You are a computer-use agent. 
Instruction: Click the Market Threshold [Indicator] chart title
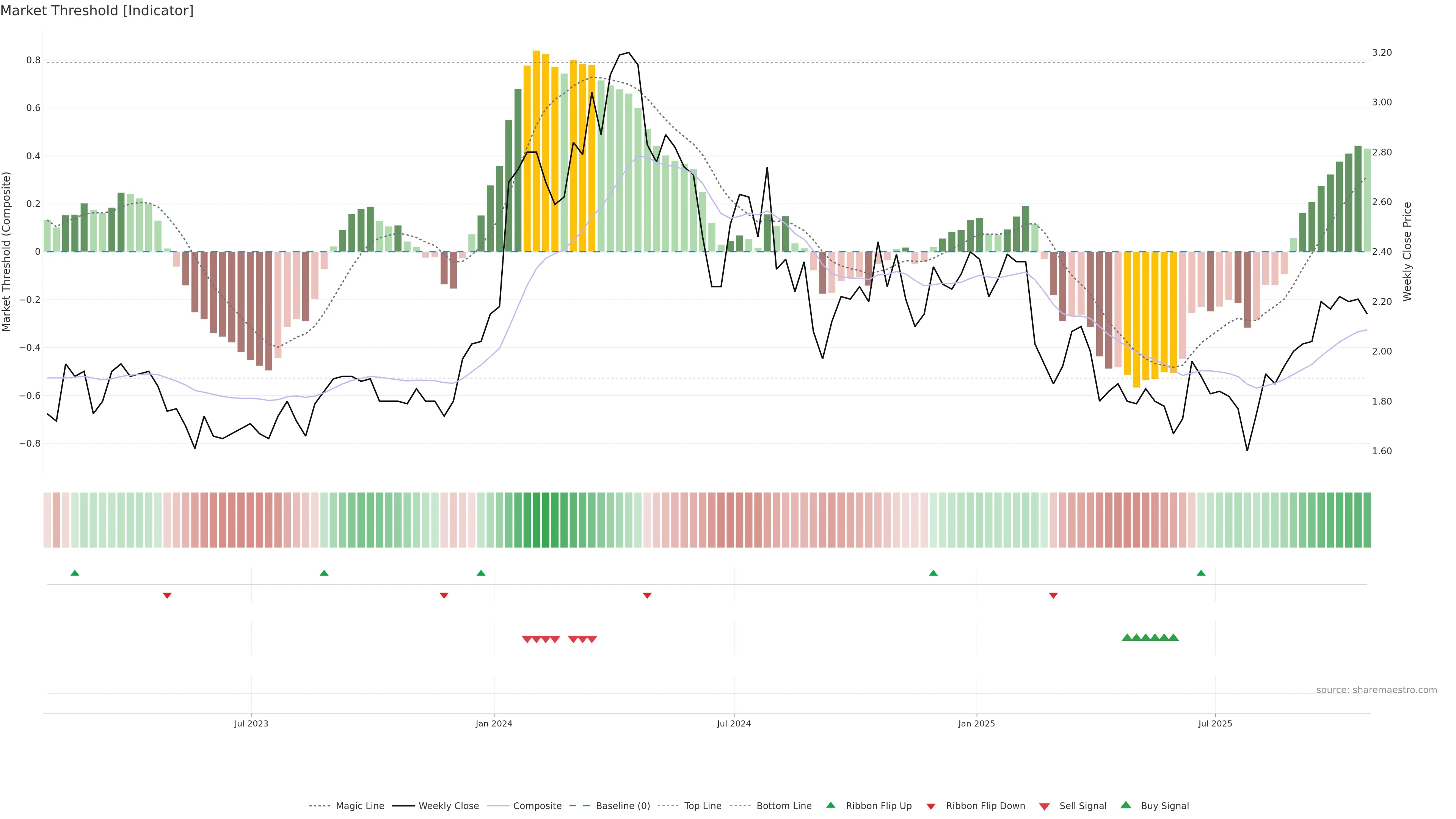tap(97, 11)
